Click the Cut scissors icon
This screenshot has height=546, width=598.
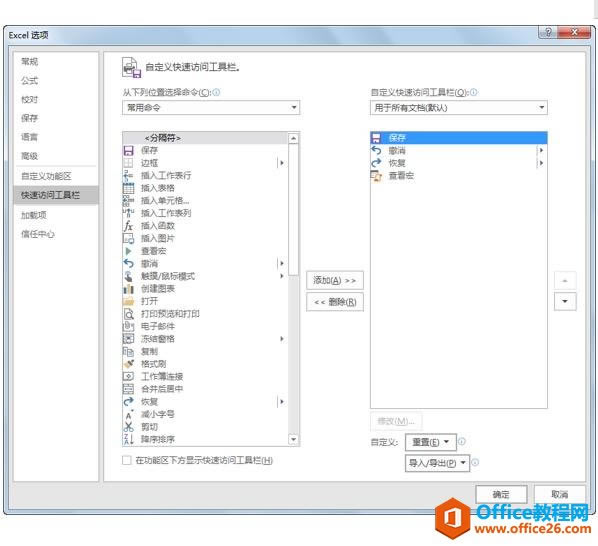129,427
